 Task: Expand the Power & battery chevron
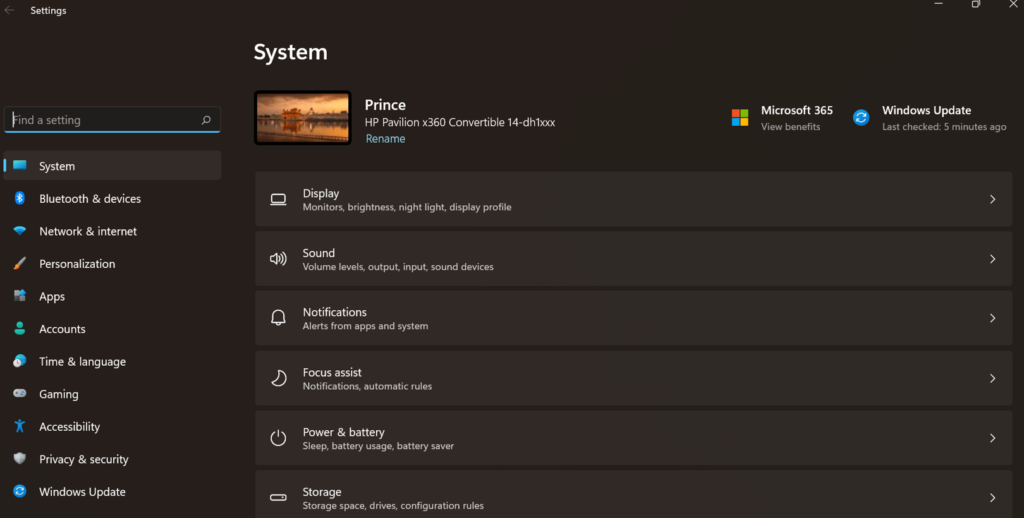[992, 438]
